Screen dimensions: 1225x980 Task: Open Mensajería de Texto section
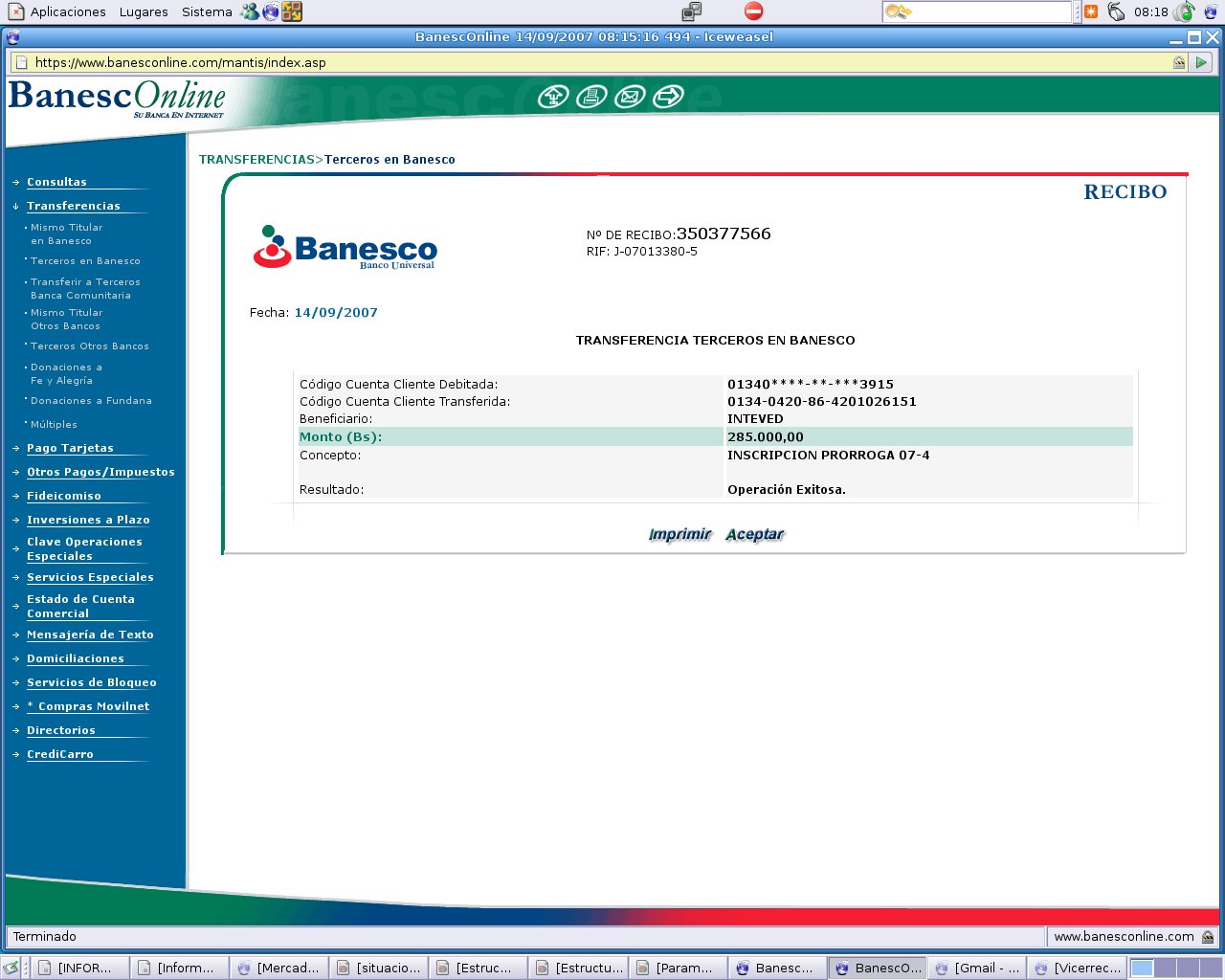[90, 635]
